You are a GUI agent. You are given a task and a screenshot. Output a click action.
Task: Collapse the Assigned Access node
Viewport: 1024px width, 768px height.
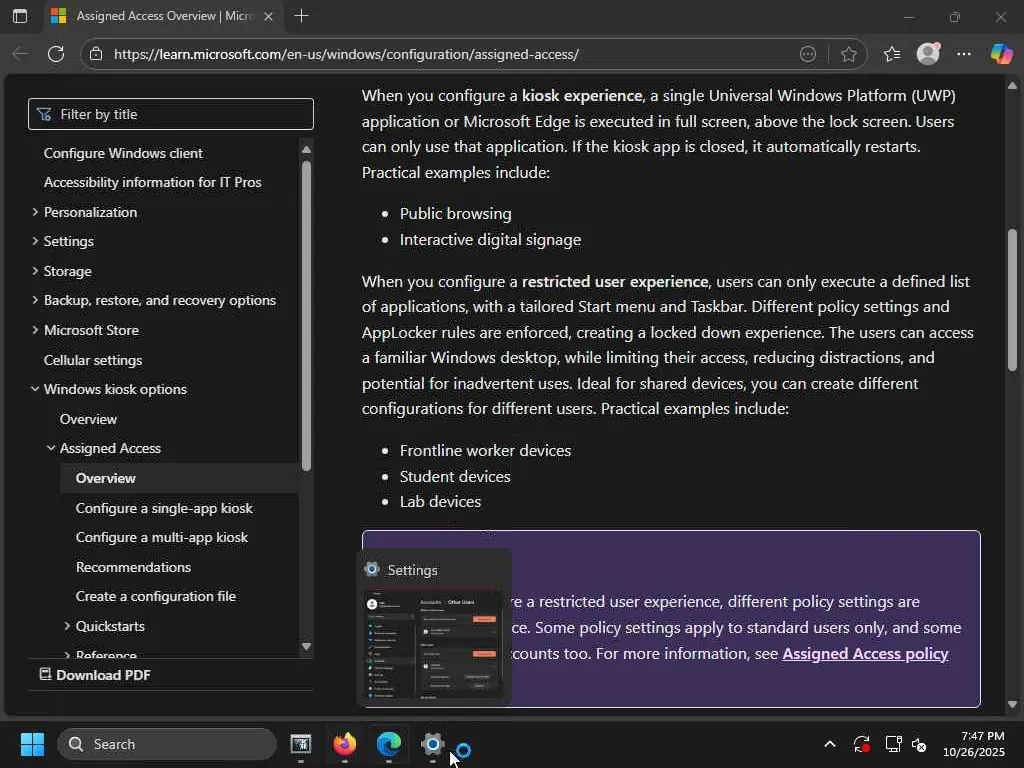(51, 449)
